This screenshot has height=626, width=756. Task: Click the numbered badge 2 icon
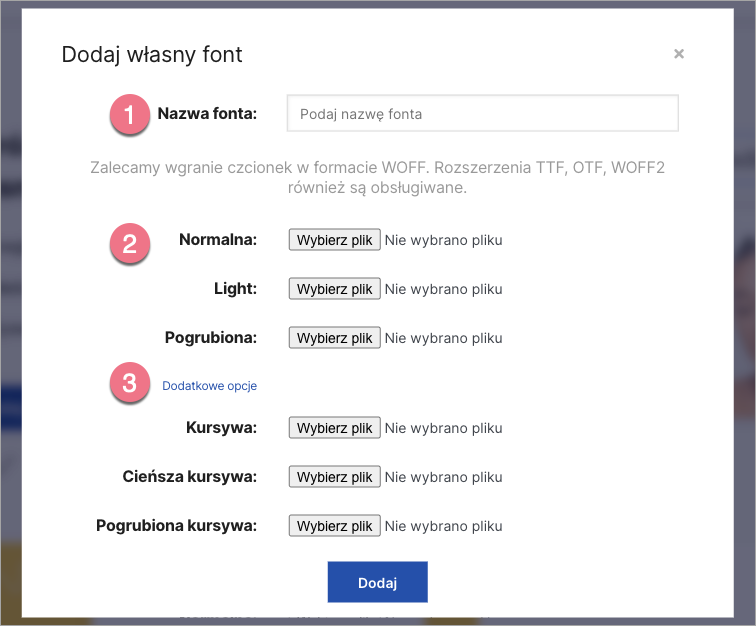click(x=130, y=243)
